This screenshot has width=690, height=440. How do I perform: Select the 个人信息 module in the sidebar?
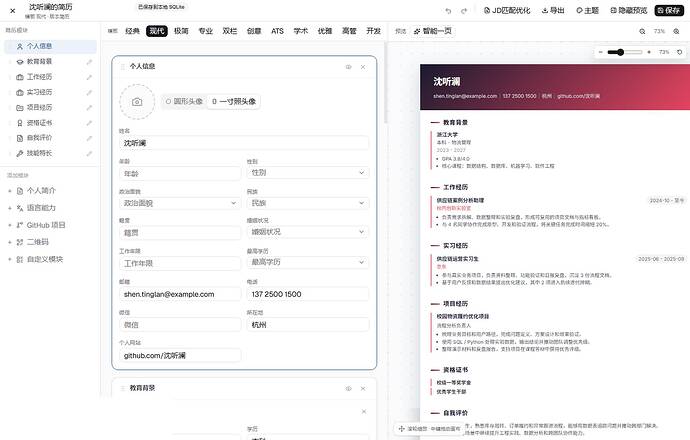[50, 46]
